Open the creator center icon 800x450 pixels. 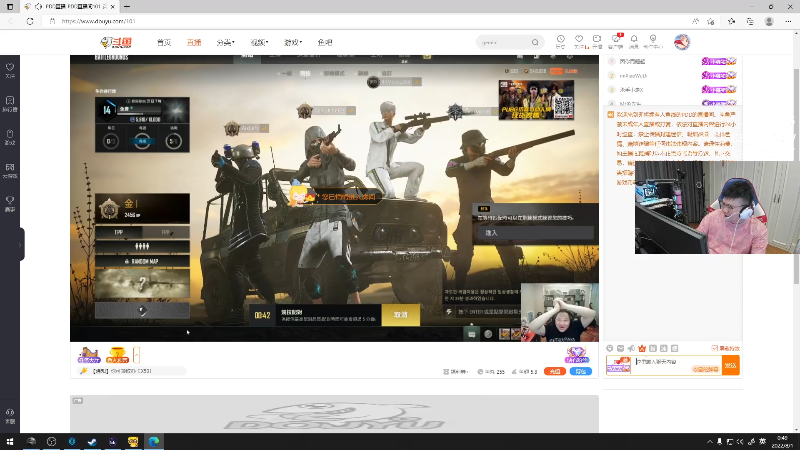(653, 41)
